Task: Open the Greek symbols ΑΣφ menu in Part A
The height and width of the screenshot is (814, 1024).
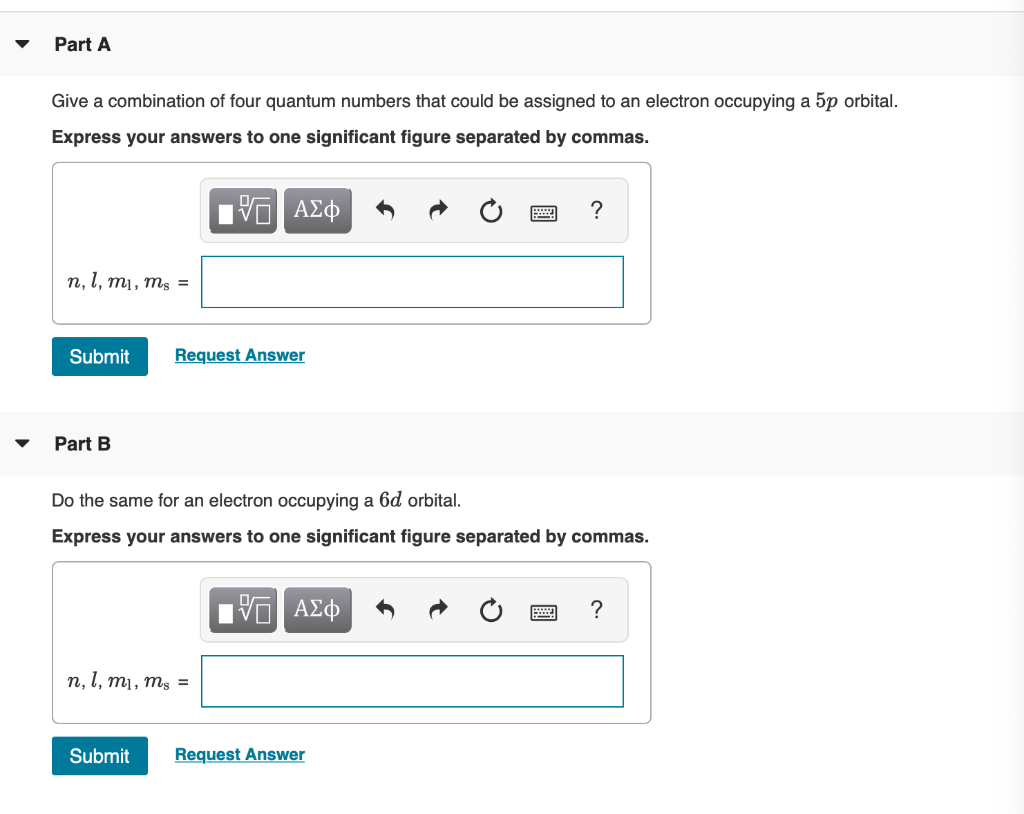Action: (x=317, y=210)
